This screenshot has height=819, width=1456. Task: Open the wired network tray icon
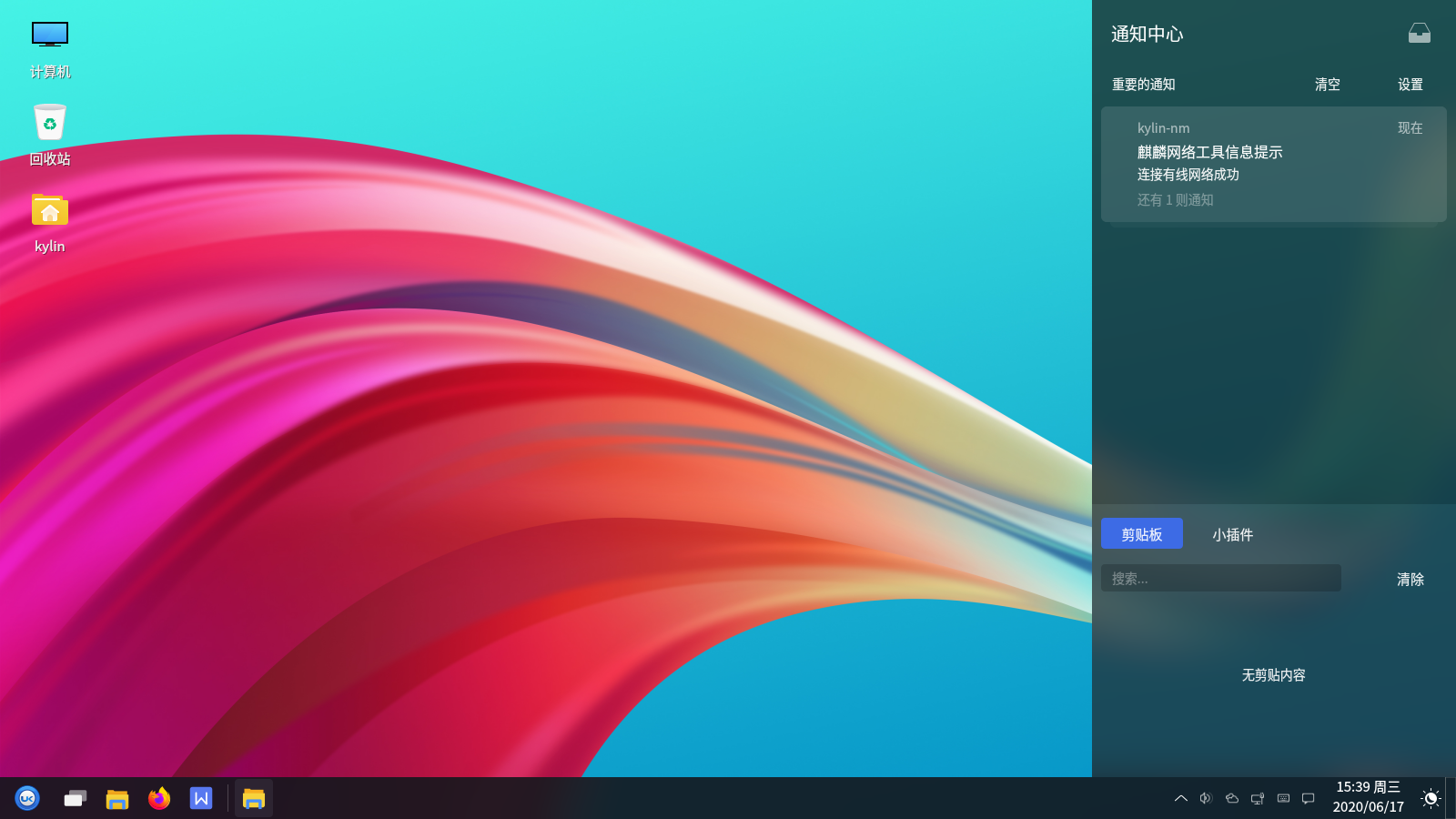pos(1258,798)
